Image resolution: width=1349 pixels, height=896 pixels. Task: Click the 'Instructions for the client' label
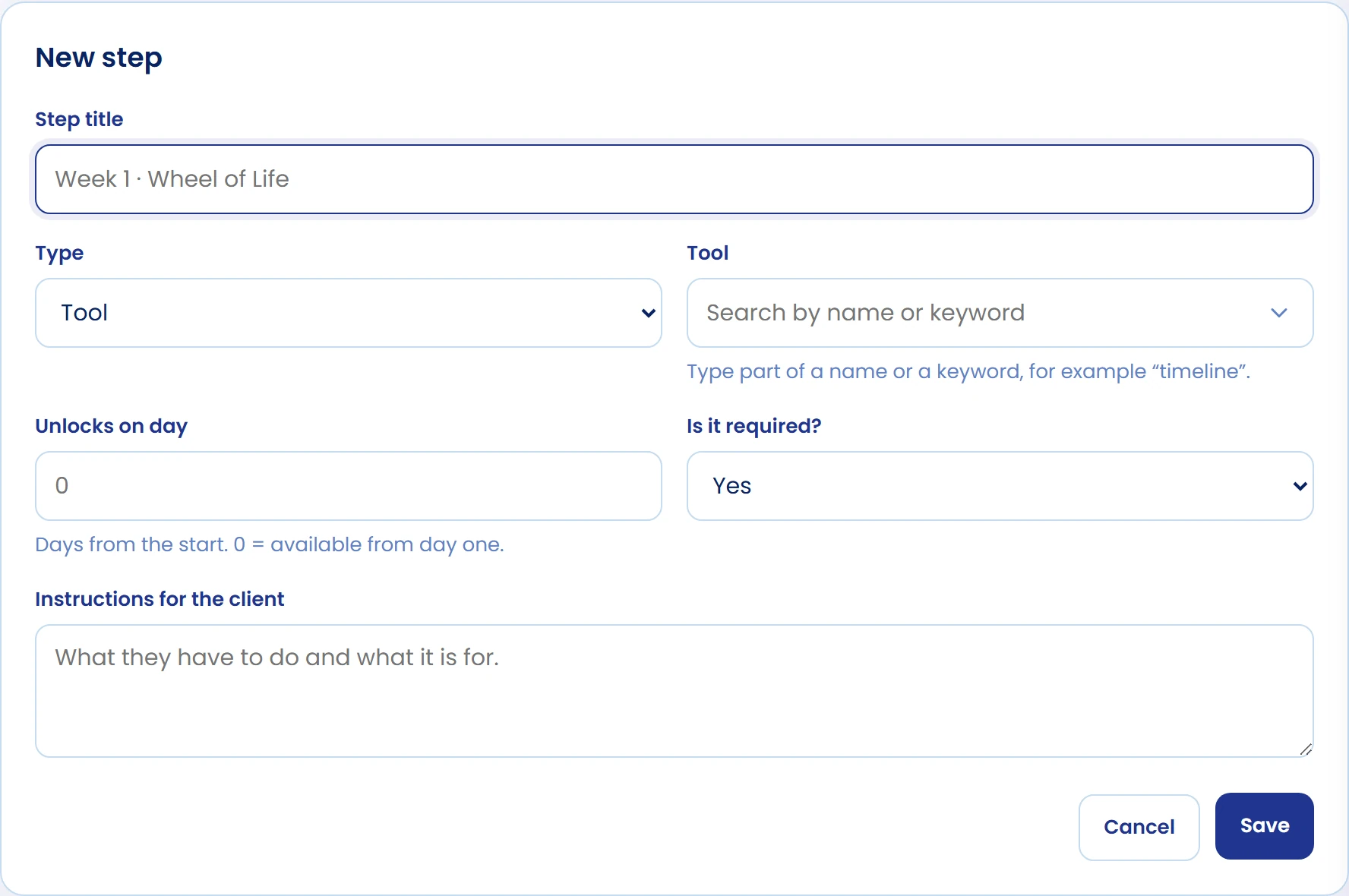160,599
